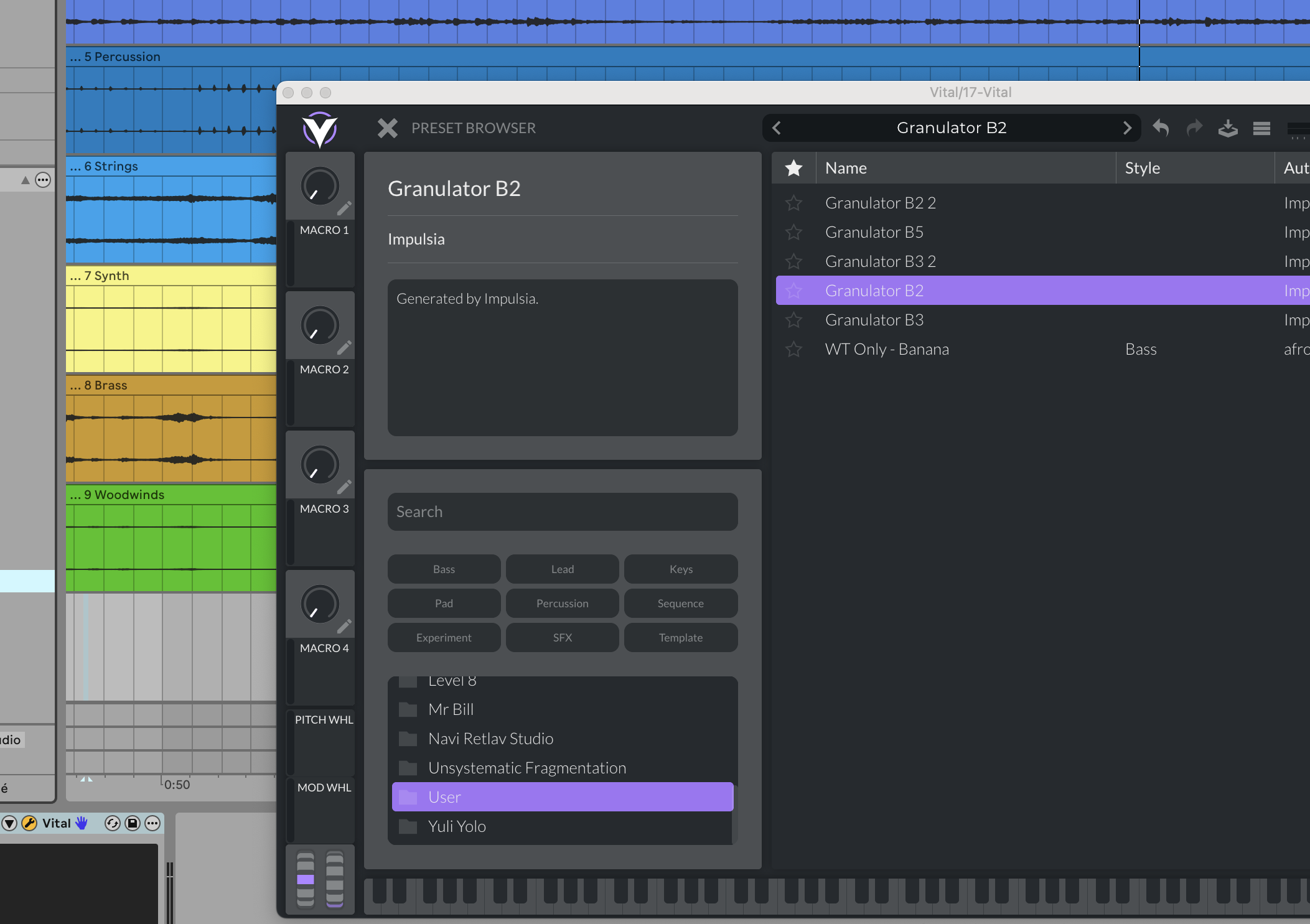Filter by SFX style button
Image resolution: width=1310 pixels, height=924 pixels.
coord(562,637)
